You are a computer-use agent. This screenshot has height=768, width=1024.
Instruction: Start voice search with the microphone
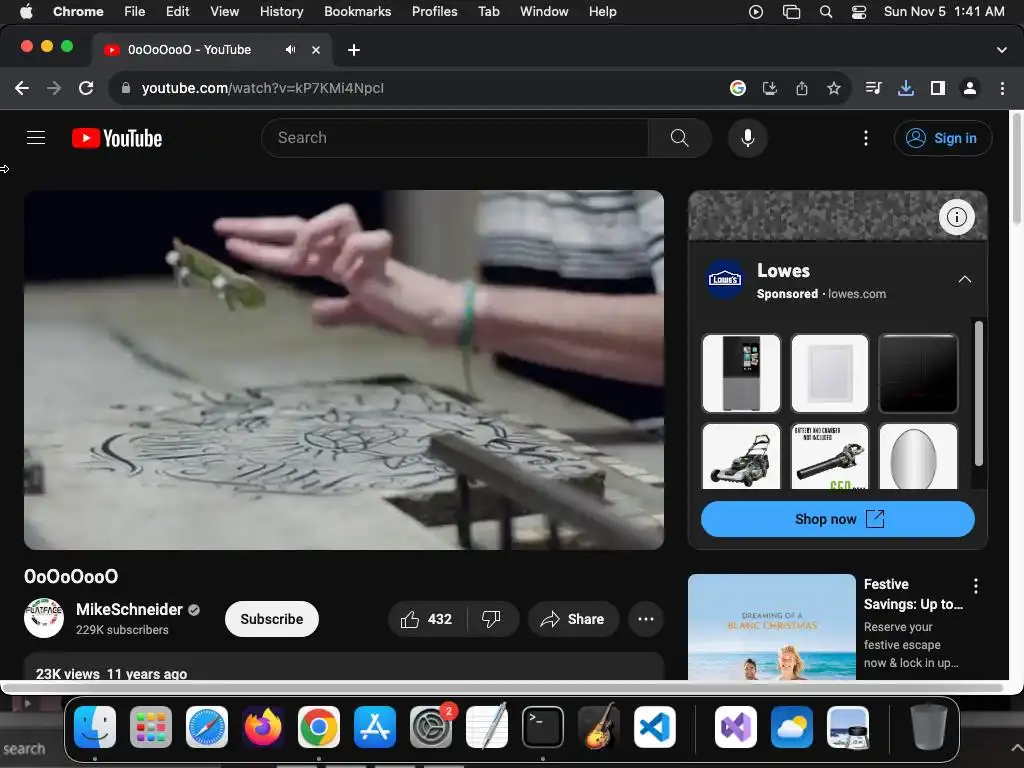(748, 138)
